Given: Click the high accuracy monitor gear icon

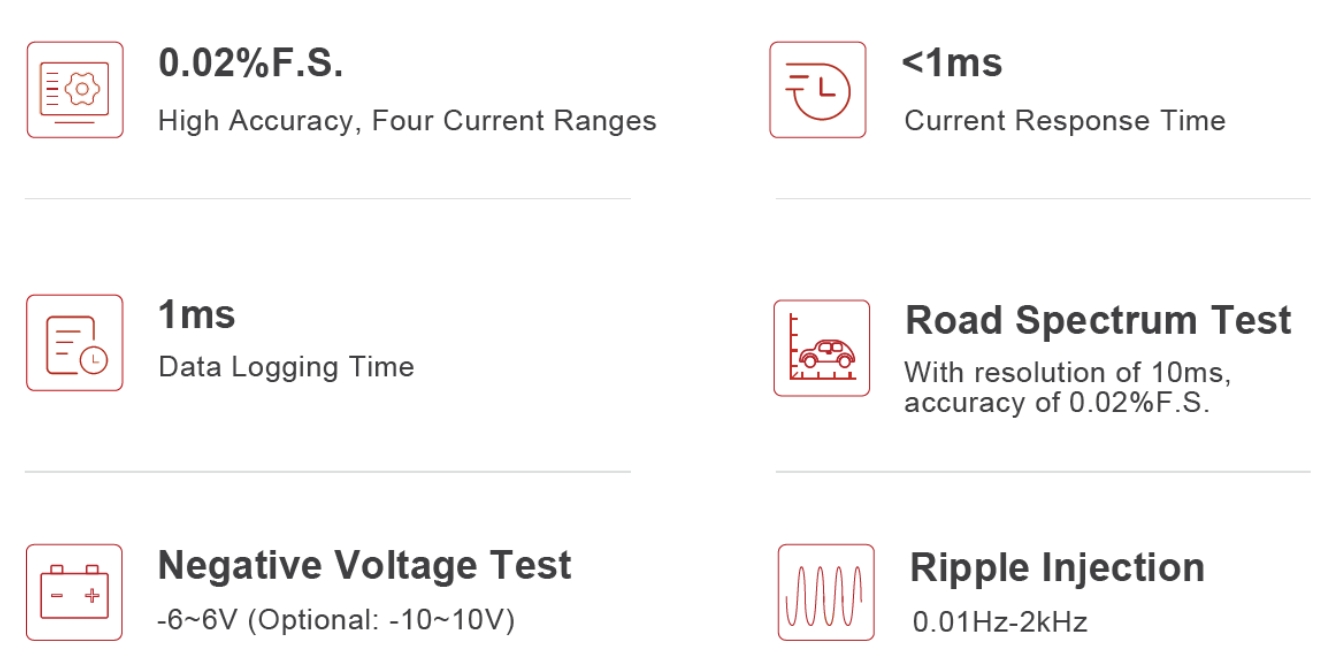Looking at the screenshot, I should pyautogui.click(x=75, y=90).
